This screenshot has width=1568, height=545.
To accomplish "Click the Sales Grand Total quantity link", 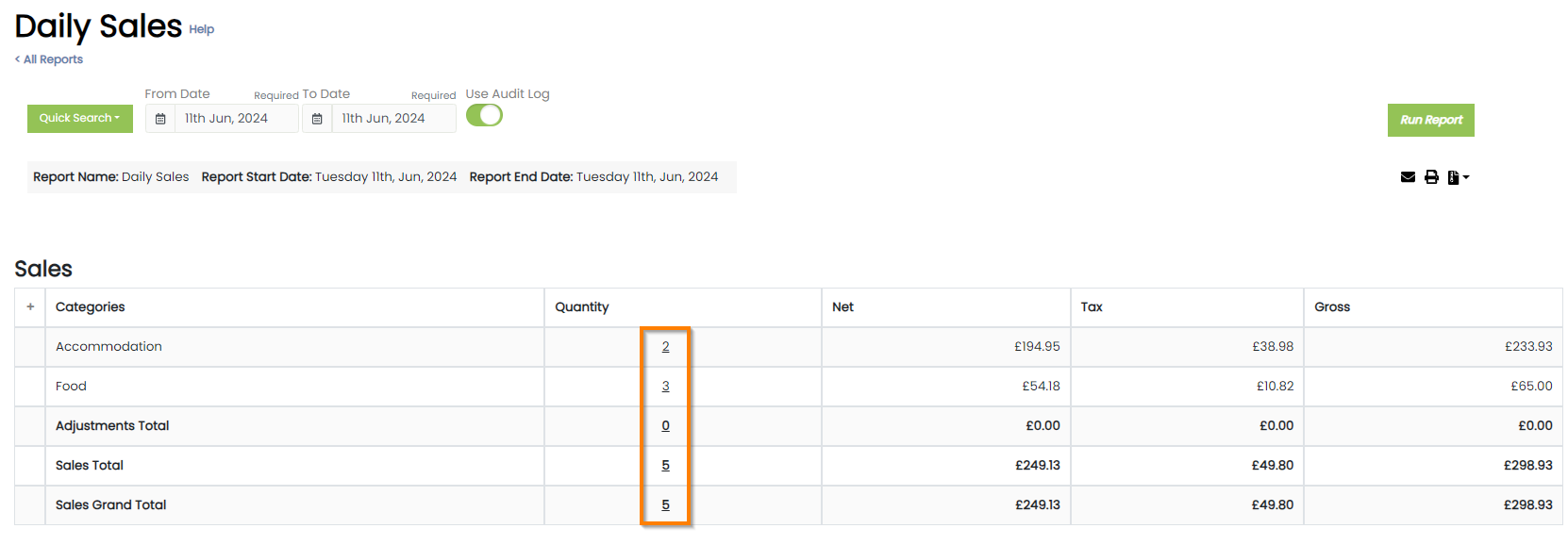I will (665, 505).
